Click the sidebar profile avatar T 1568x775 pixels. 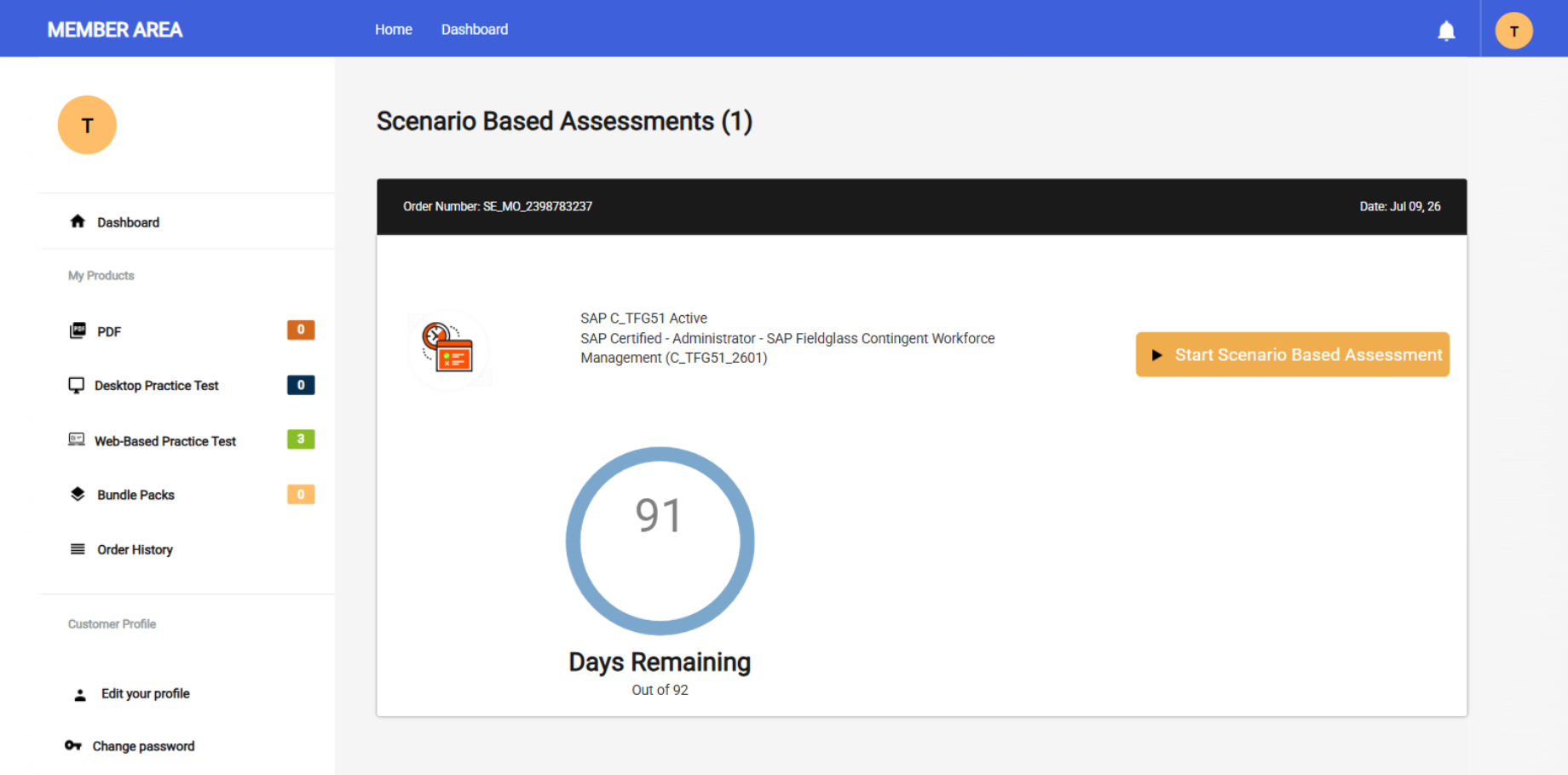[x=87, y=125]
